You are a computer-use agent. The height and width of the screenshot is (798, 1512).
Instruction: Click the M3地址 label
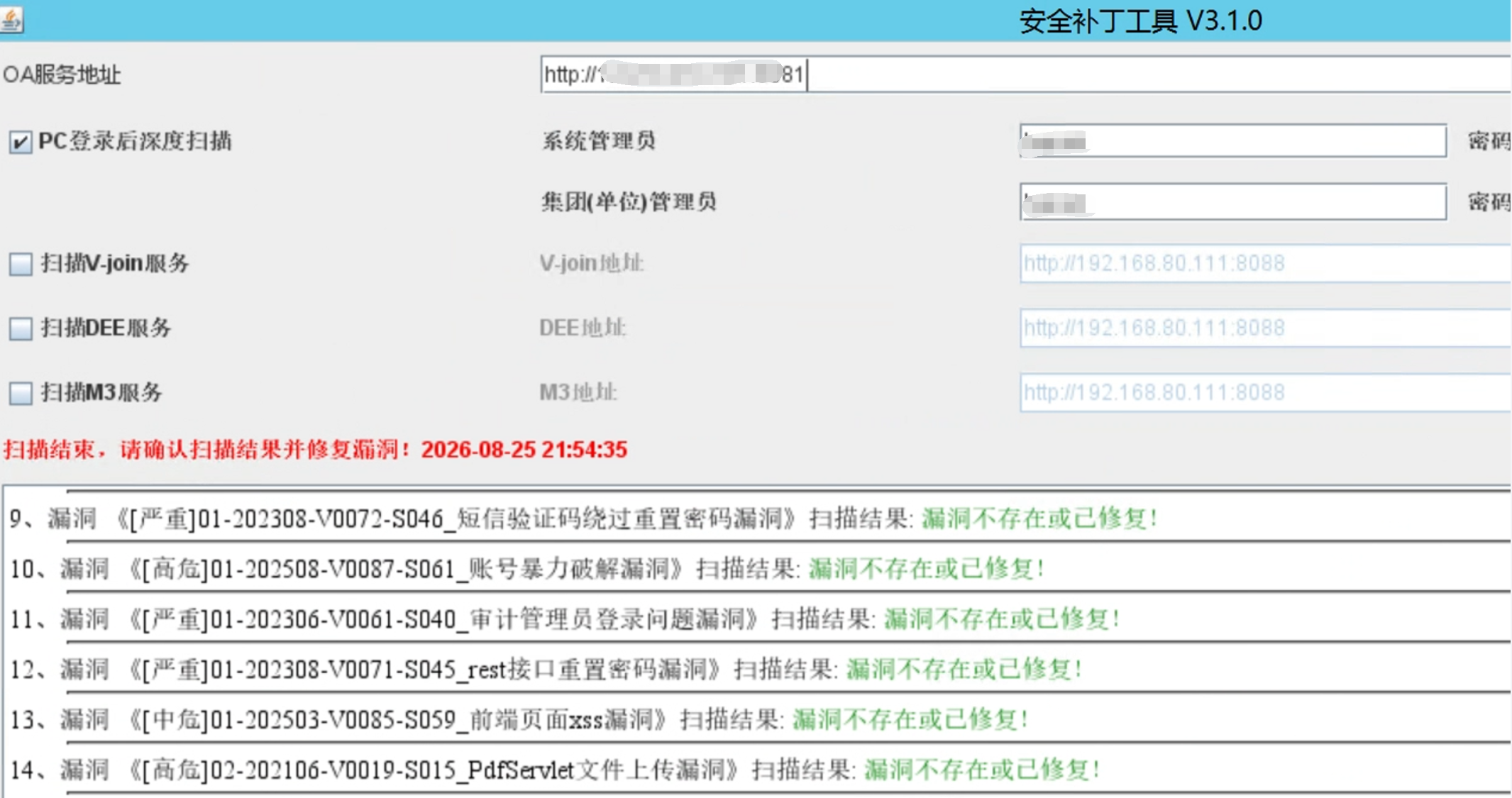pos(578,392)
